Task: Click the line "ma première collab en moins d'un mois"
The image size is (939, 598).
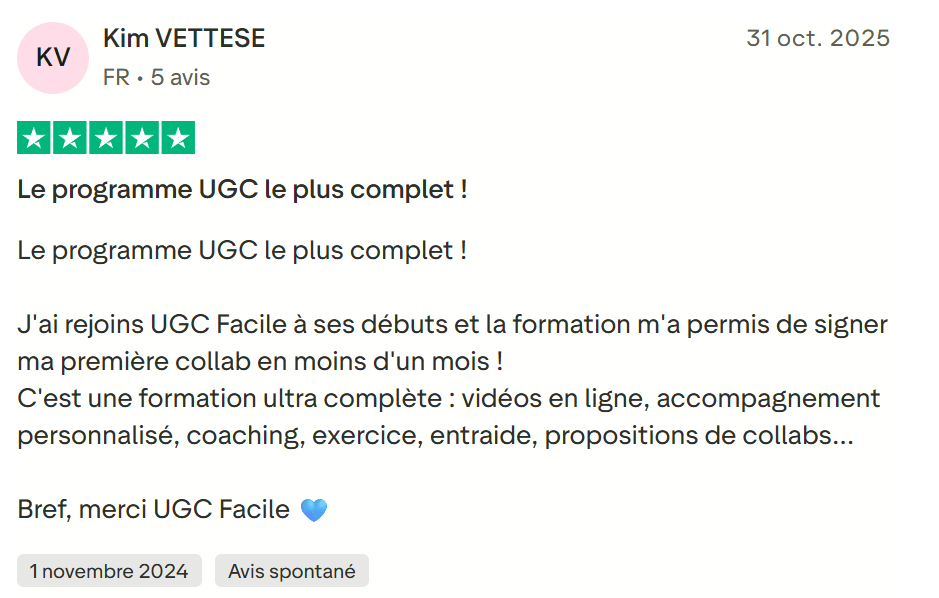Action: [x=259, y=361]
